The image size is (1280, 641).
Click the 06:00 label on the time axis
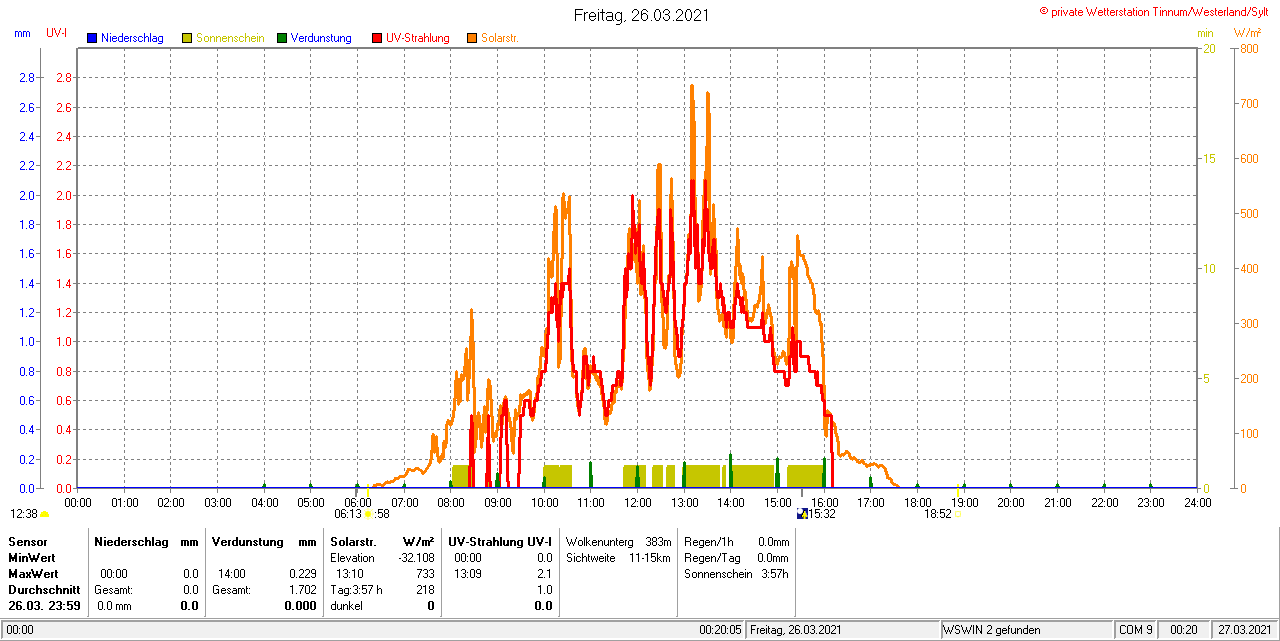[357, 502]
